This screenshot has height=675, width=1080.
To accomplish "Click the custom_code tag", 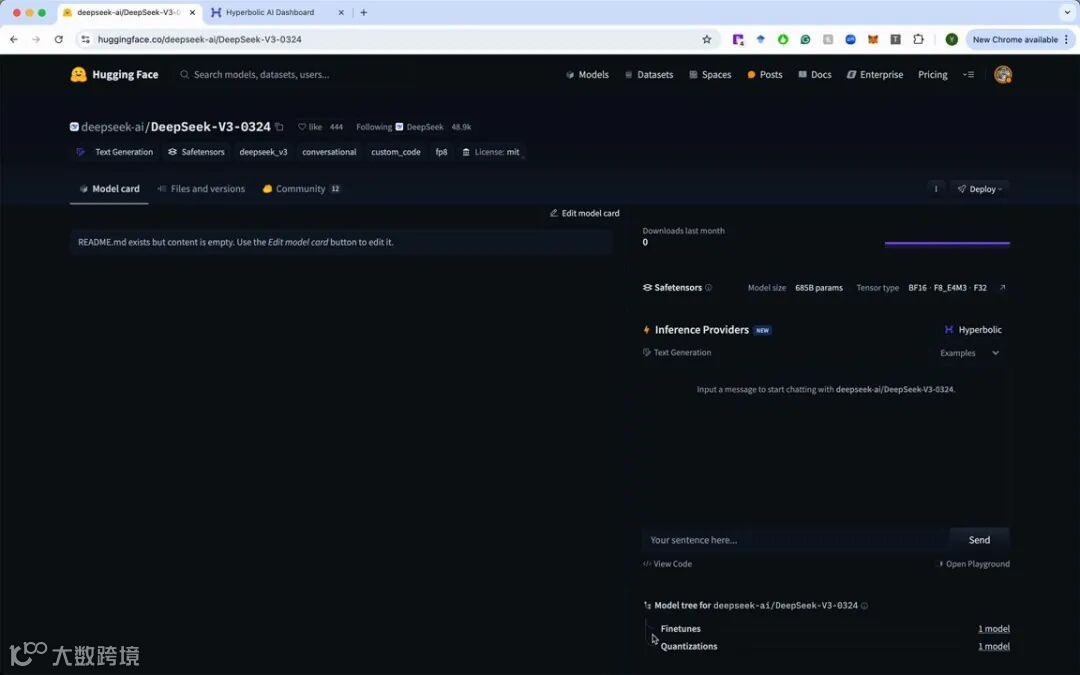I will pos(395,152).
